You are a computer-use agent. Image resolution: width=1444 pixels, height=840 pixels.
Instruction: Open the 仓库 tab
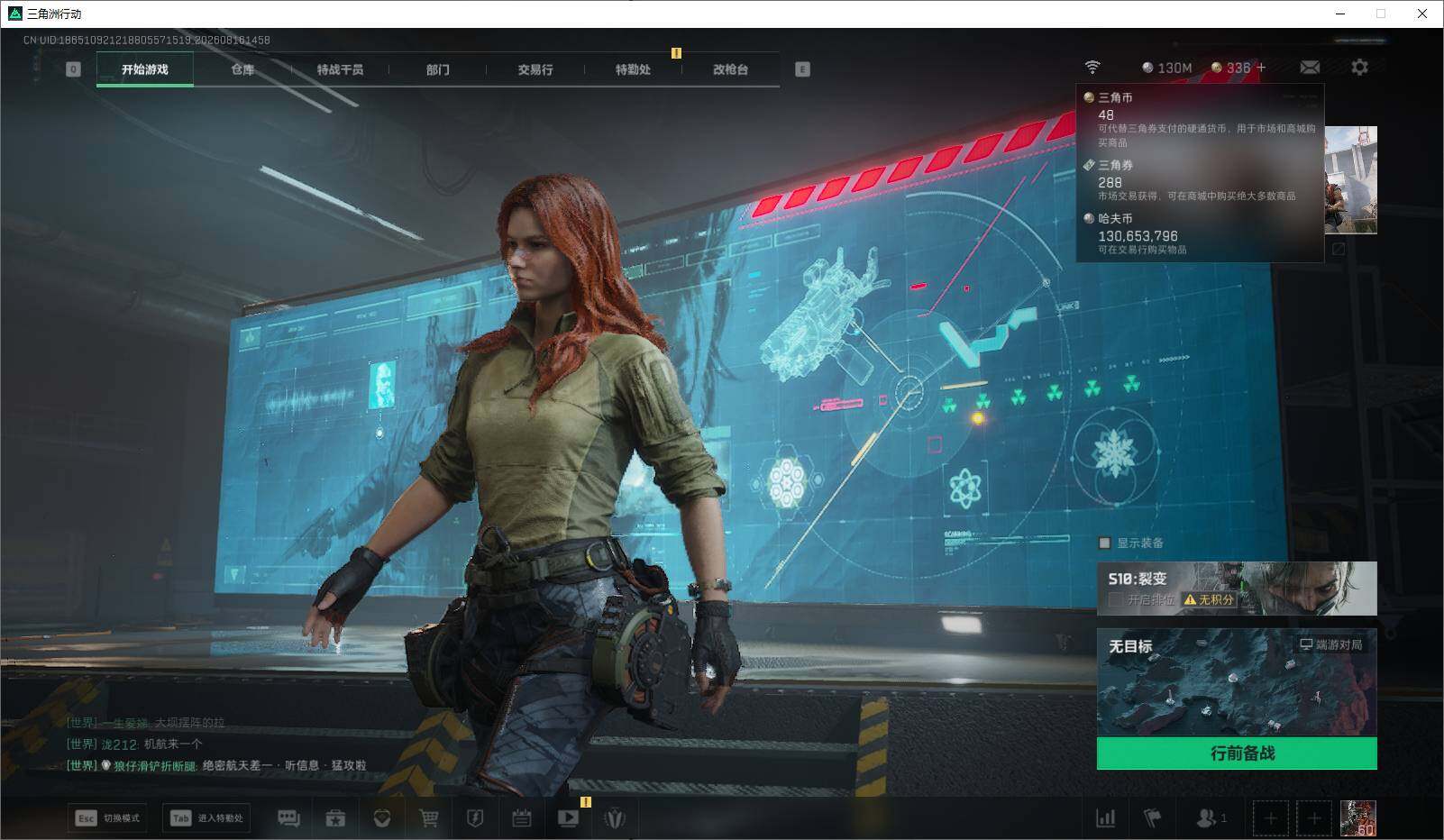click(242, 69)
